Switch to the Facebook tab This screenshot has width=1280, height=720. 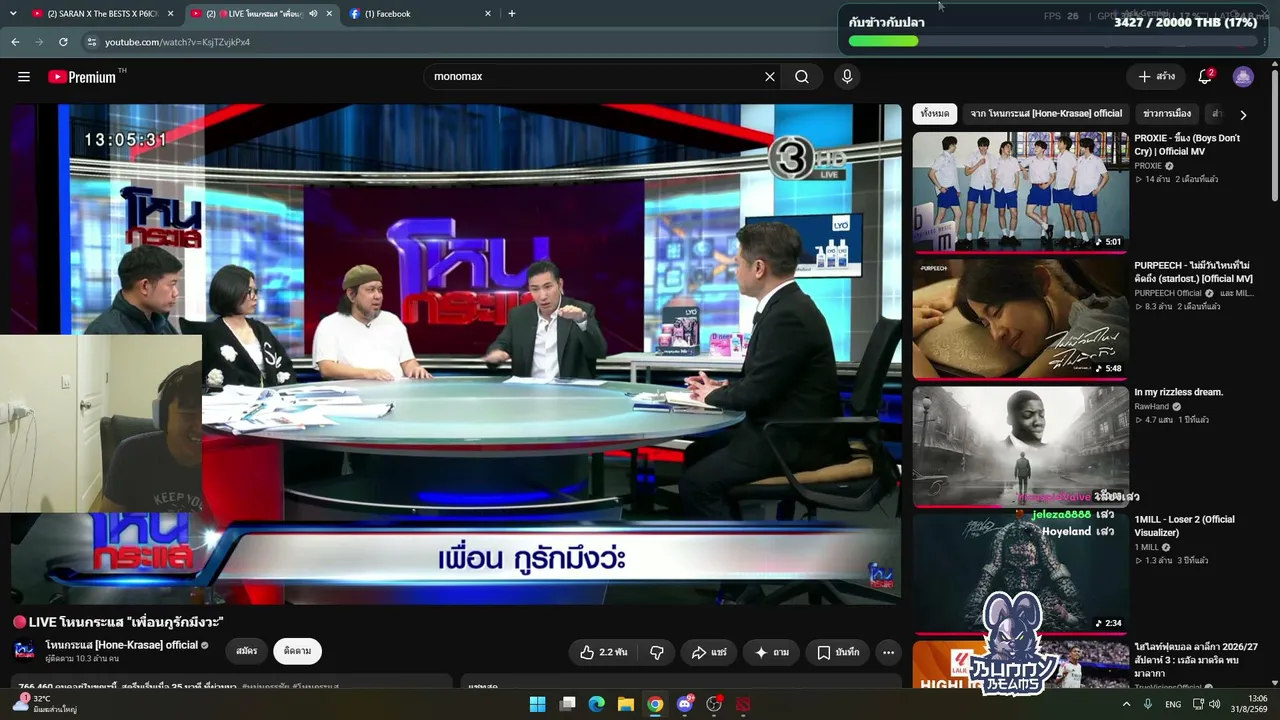click(420, 14)
